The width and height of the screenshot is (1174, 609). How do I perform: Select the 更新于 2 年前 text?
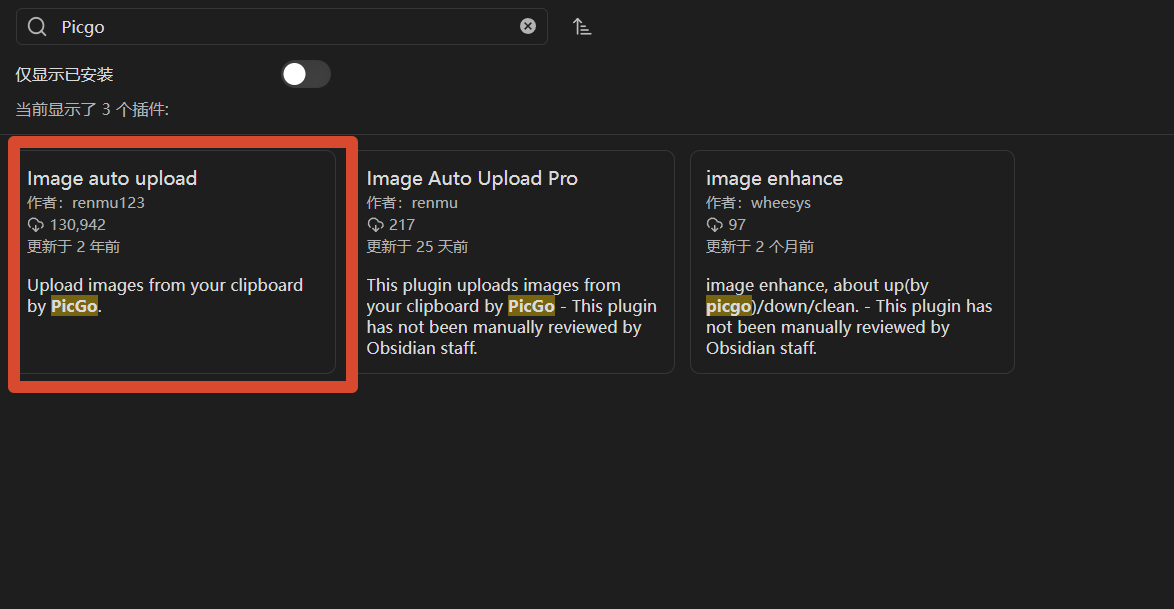point(73,246)
